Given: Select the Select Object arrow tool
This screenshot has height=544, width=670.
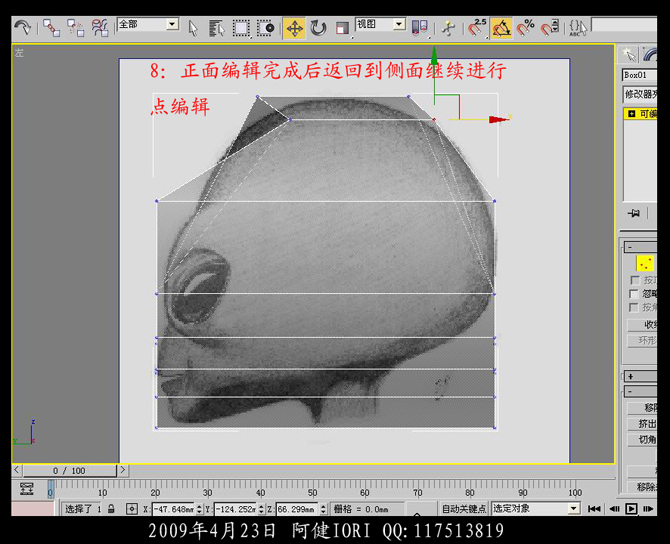Looking at the screenshot, I should click(x=193, y=28).
